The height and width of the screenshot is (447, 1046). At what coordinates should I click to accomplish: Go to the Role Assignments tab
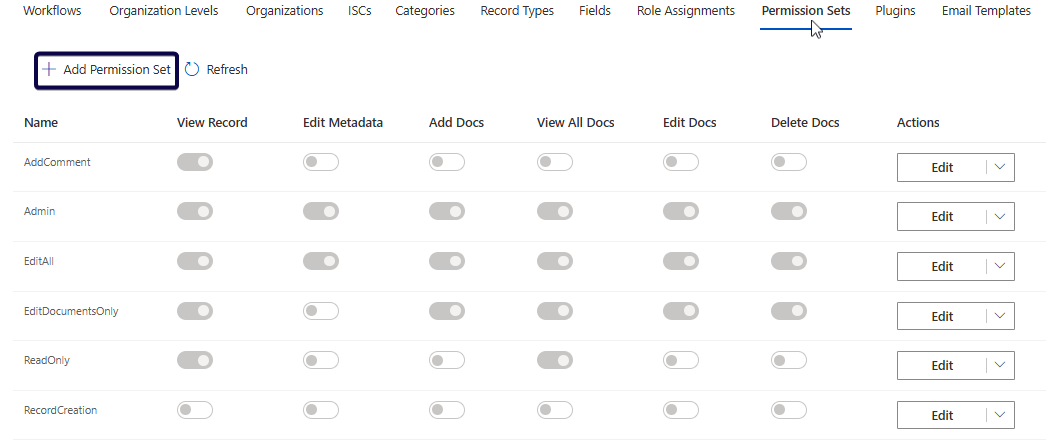(686, 11)
